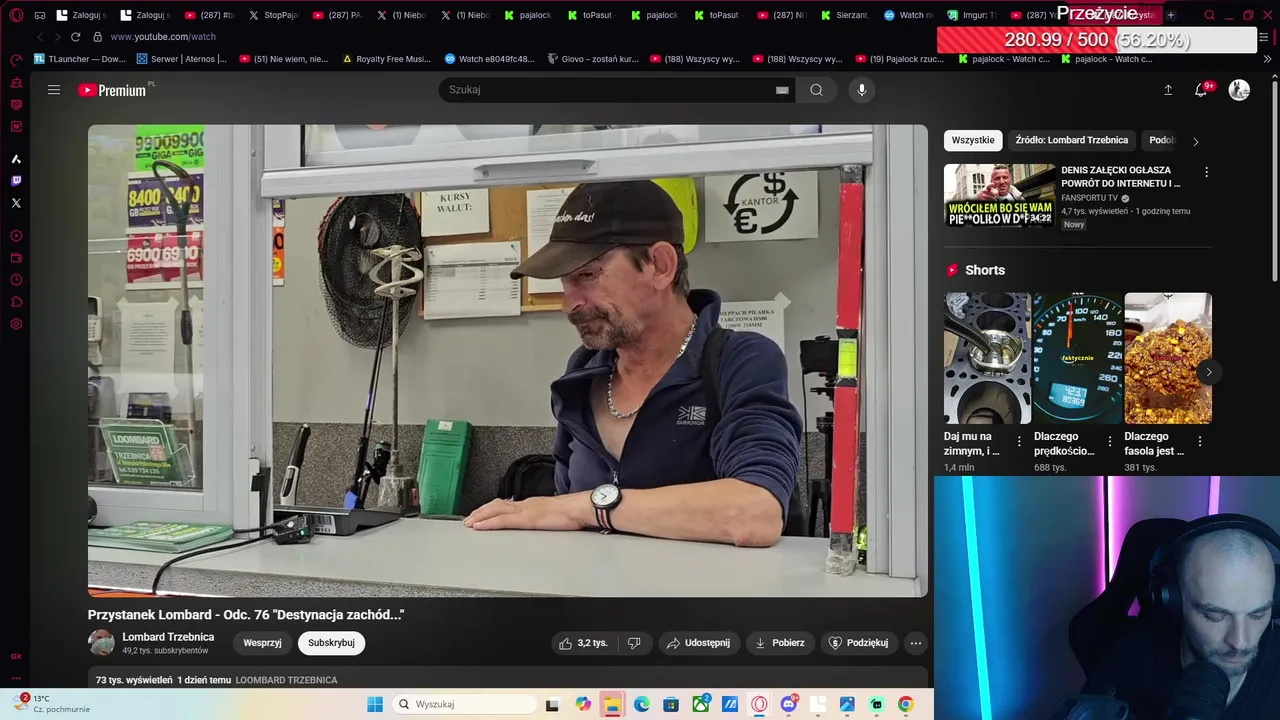Open options for 'Daj mu na zimnym' short
Image resolution: width=1280 pixels, height=720 pixels.
pyautogui.click(x=1019, y=441)
